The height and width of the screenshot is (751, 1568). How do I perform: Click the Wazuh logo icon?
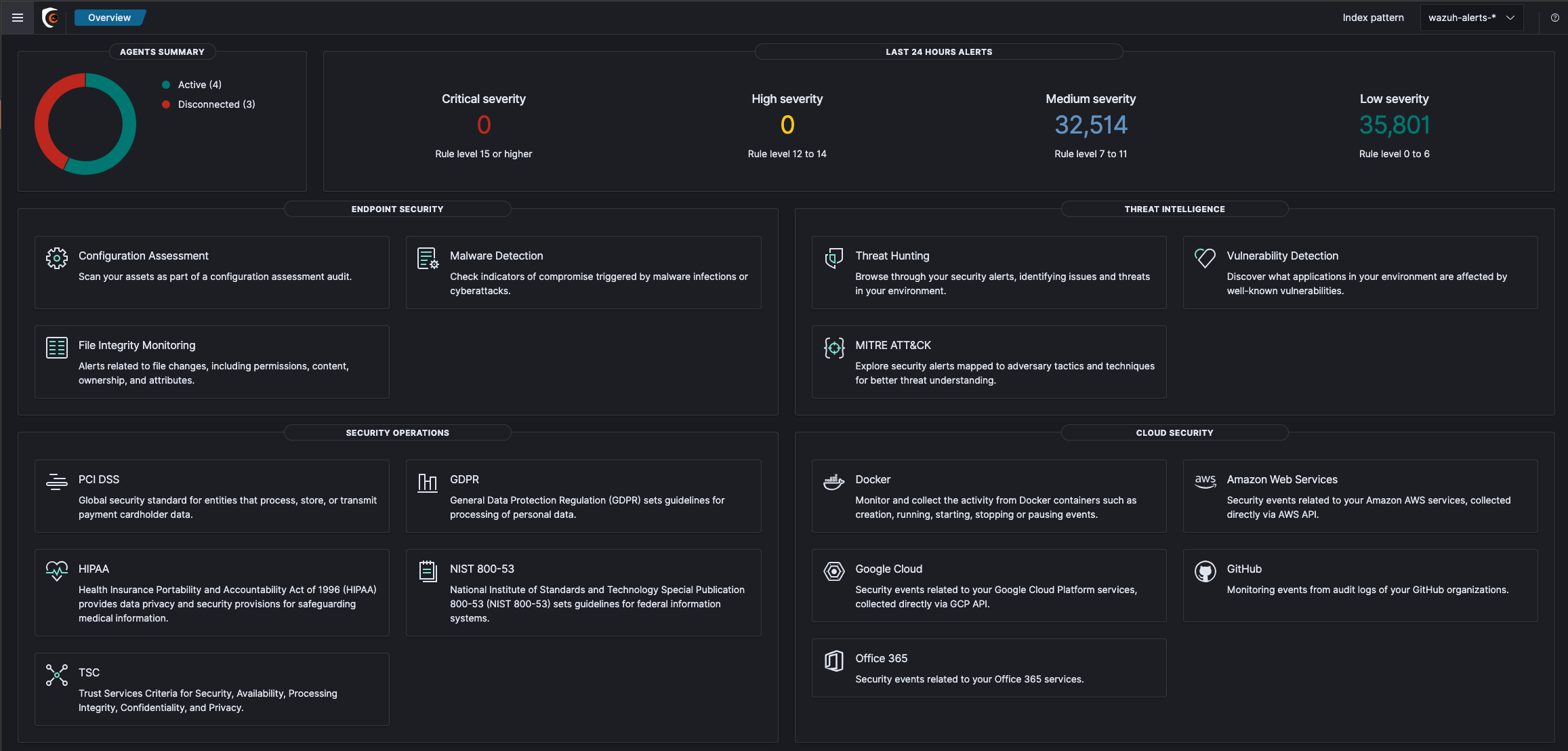tap(50, 18)
